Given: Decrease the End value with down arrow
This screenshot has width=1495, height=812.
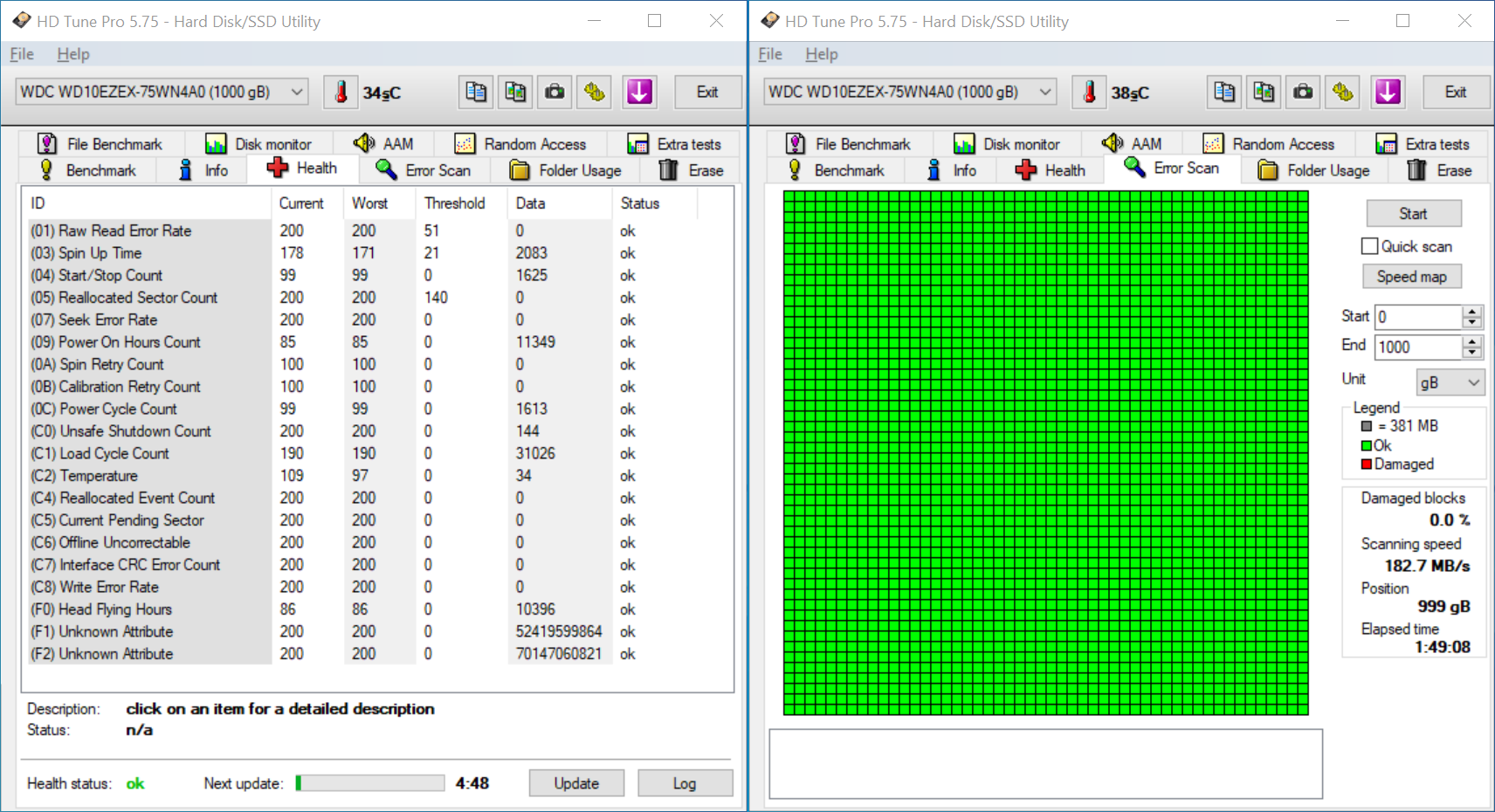Looking at the screenshot, I should [1472, 353].
